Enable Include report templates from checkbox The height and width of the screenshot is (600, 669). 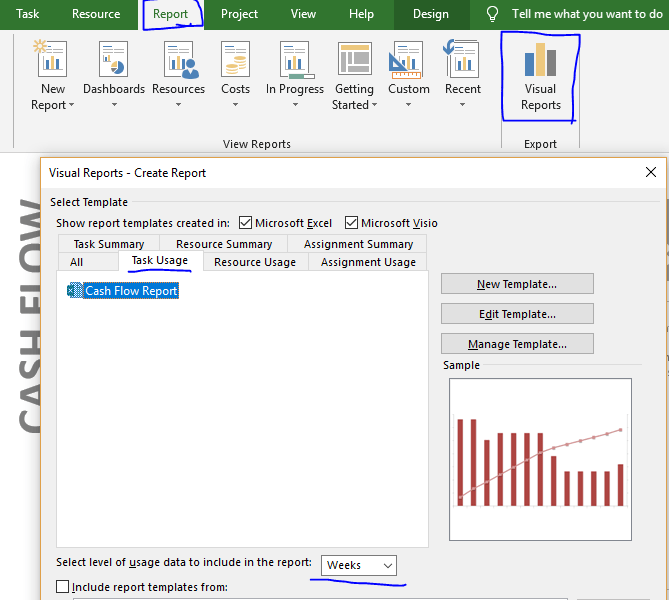point(63,587)
